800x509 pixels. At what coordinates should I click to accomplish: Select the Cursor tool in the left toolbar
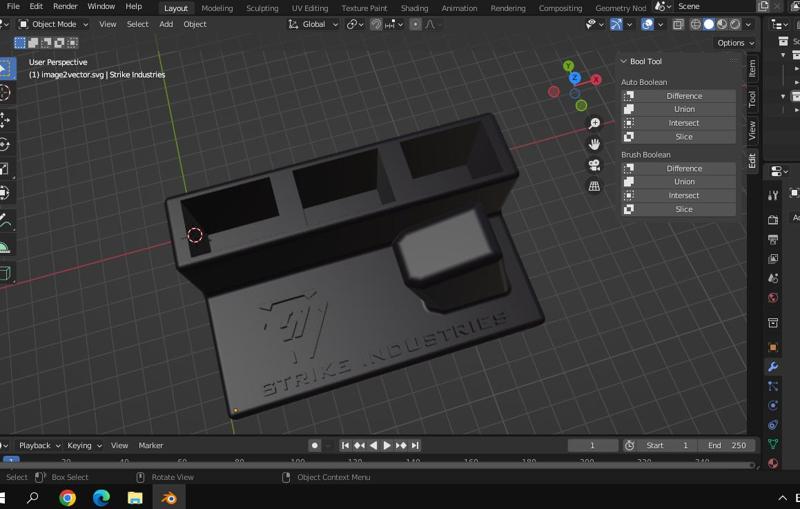(x=5, y=93)
